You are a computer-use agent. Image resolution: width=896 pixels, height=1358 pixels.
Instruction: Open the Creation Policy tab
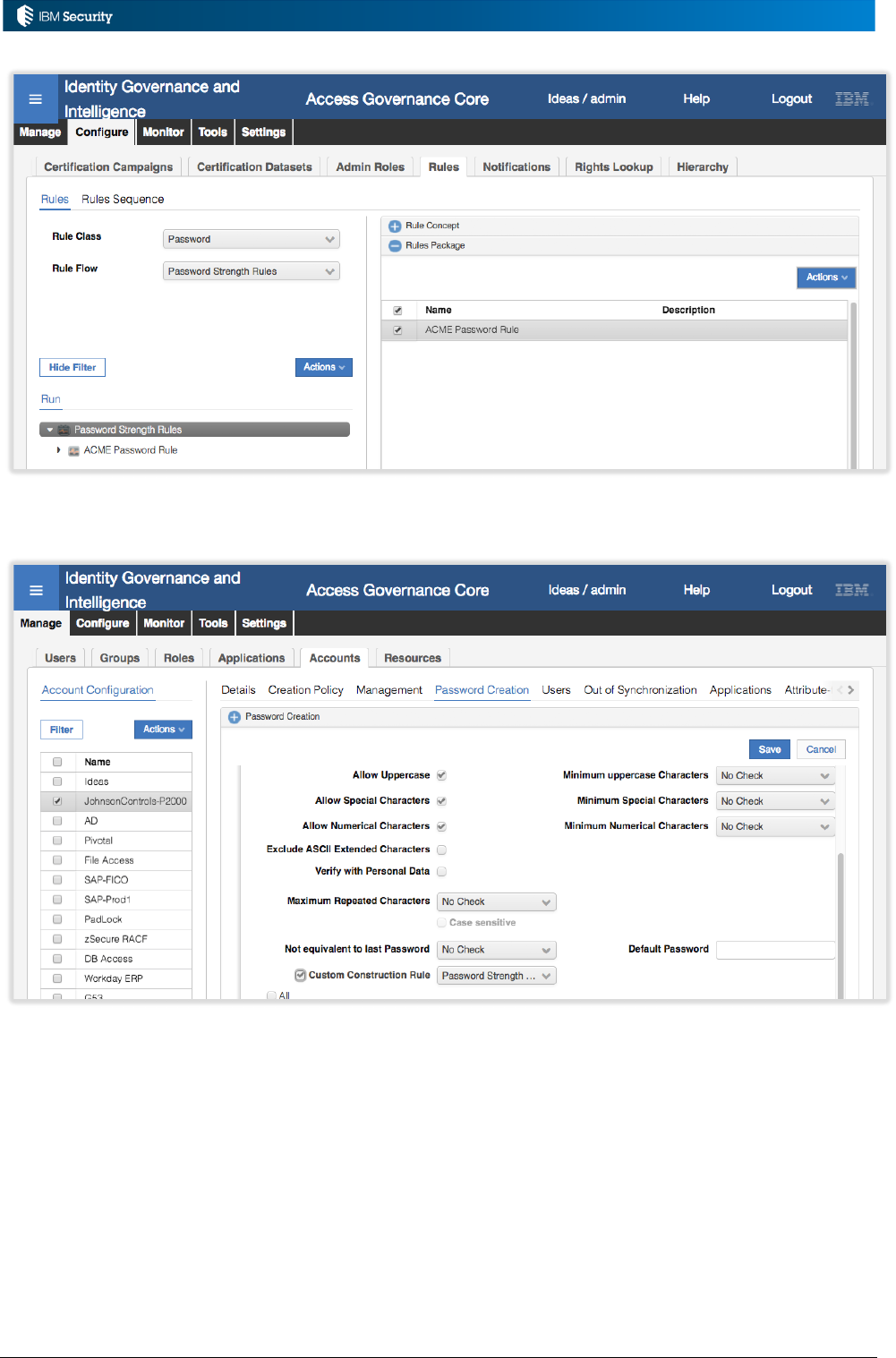(x=305, y=690)
